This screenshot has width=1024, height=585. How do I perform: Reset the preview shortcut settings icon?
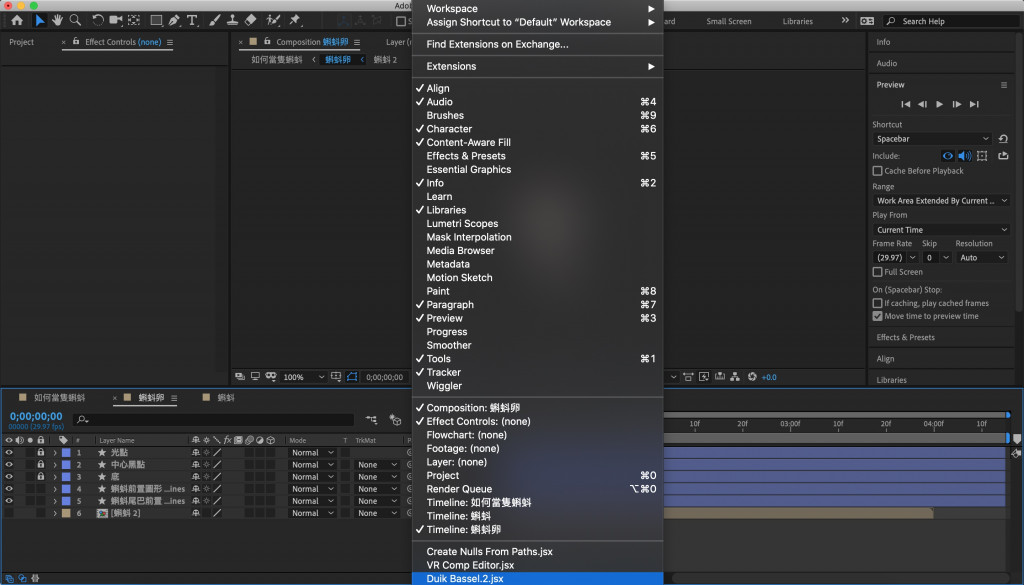[1003, 139]
